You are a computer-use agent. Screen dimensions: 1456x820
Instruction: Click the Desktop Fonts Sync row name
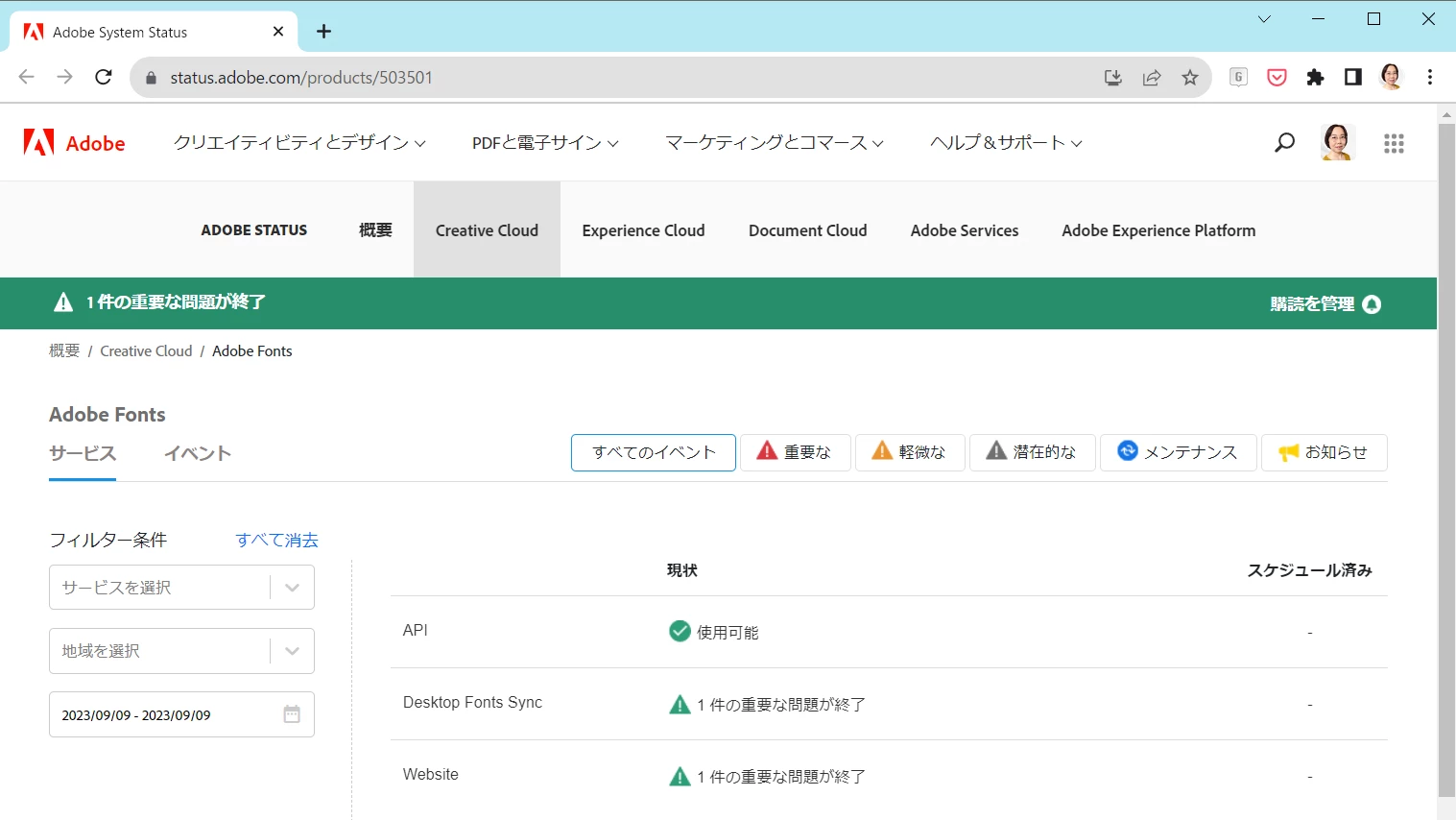(x=472, y=702)
